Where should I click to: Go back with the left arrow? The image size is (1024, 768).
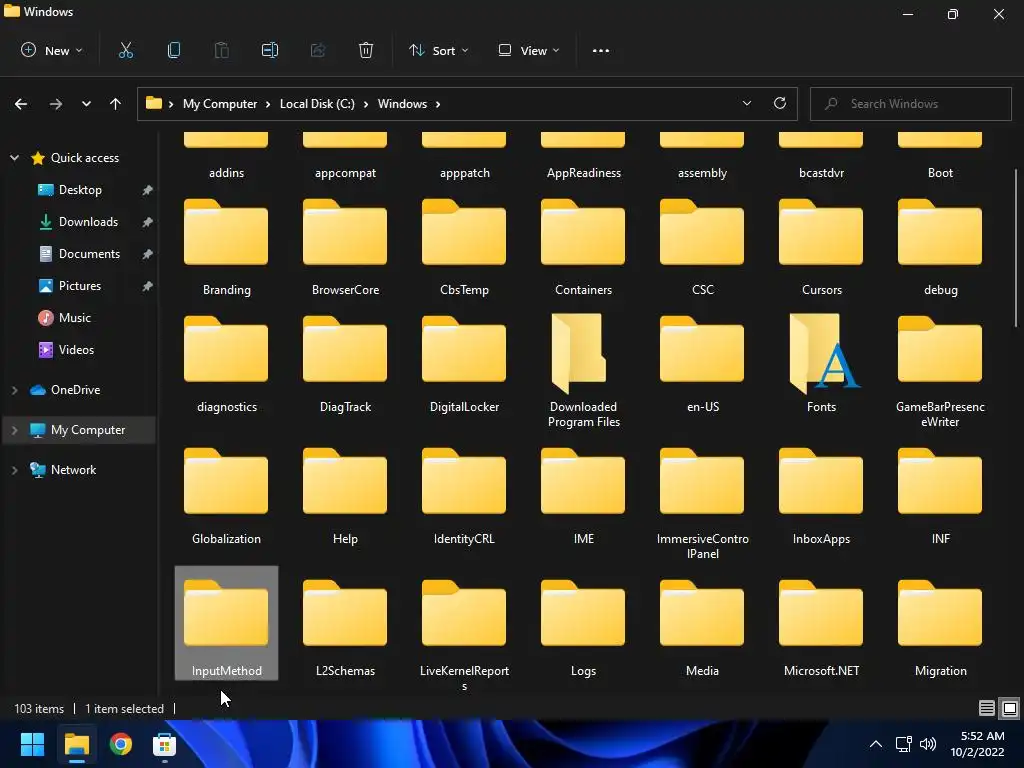pyautogui.click(x=21, y=104)
